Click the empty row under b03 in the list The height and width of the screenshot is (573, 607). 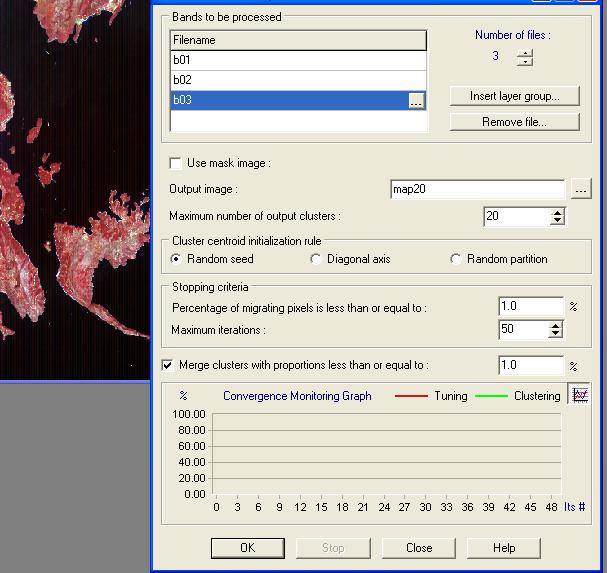298,121
